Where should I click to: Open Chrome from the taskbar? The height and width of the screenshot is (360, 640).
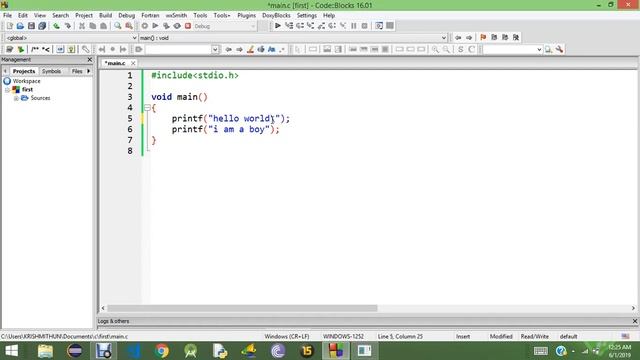click(162, 351)
